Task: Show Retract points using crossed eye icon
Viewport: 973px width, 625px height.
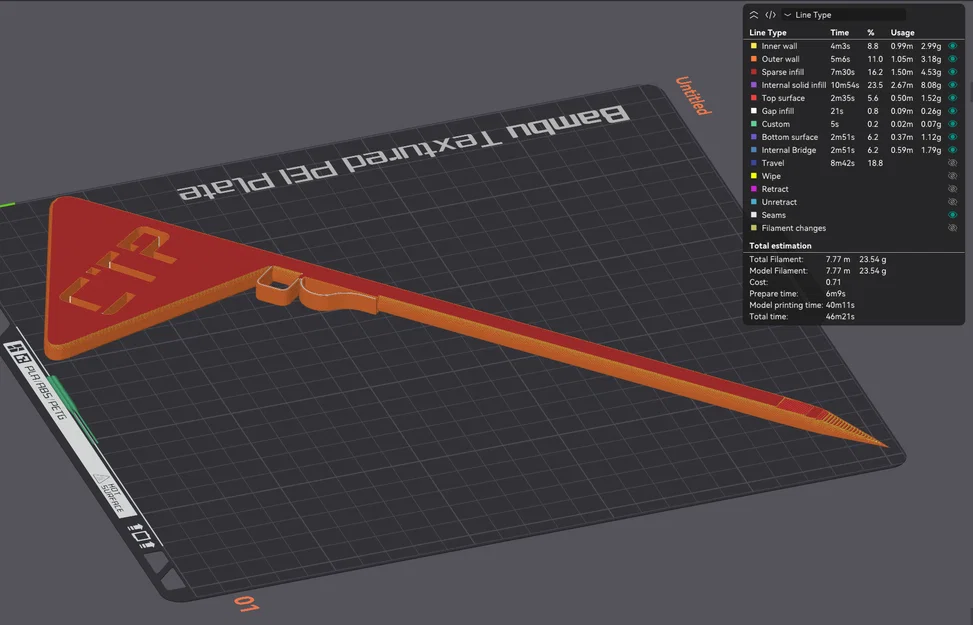Action: coord(953,189)
